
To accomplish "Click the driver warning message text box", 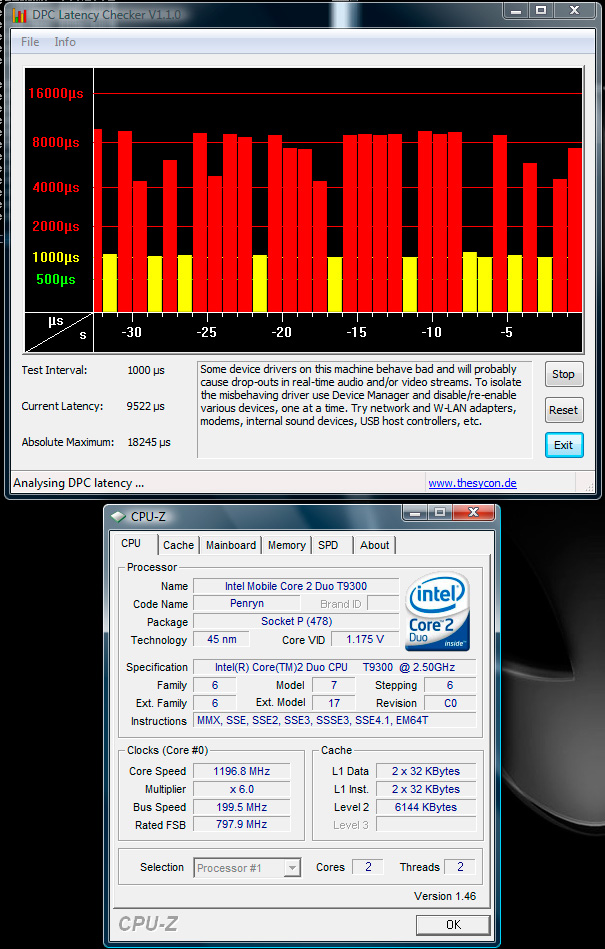I will click(x=365, y=410).
